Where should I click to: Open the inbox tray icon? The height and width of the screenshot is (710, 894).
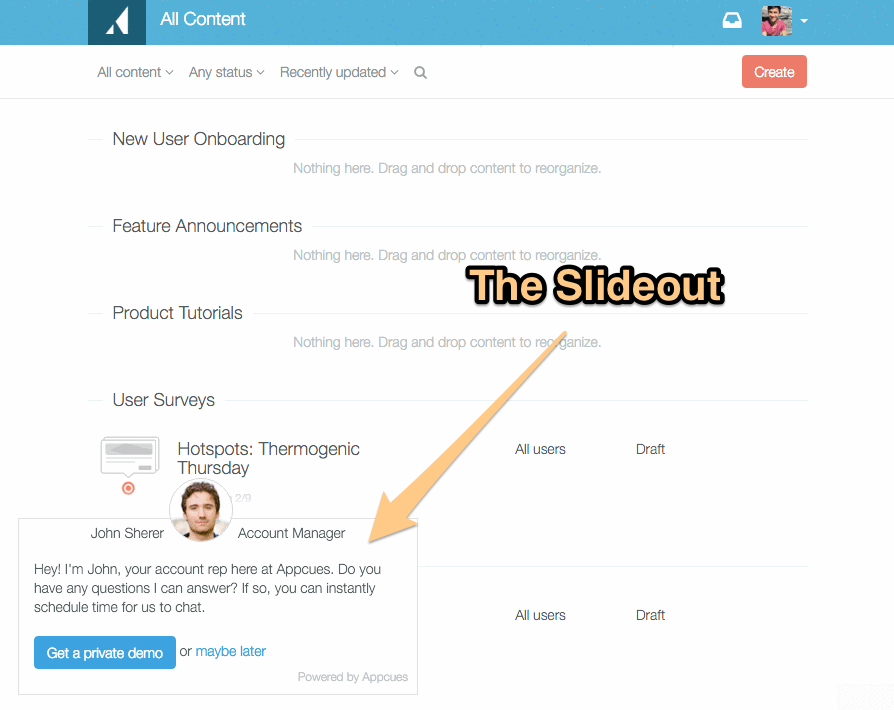(x=732, y=21)
